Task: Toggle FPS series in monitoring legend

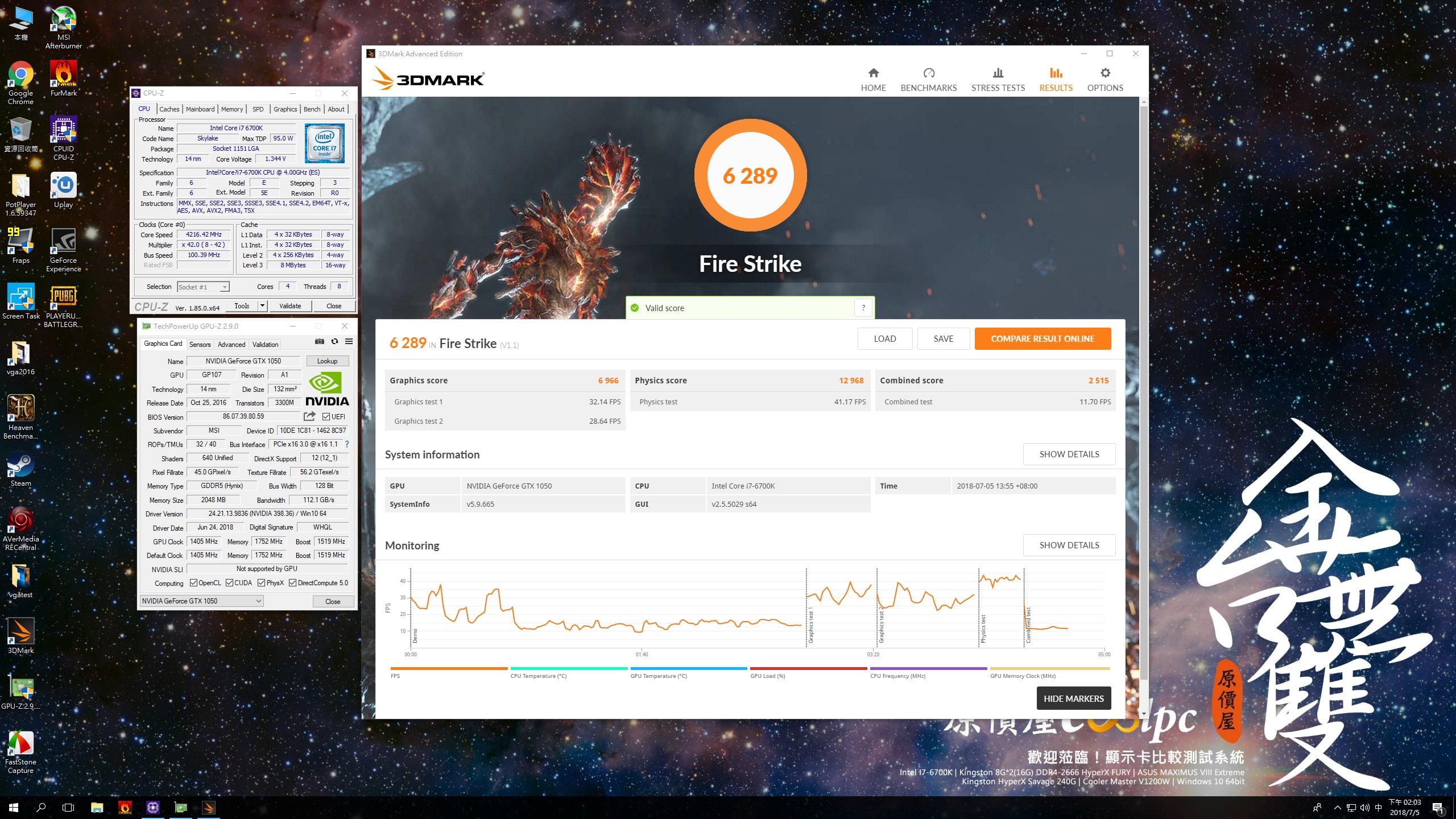Action: pyautogui.click(x=449, y=673)
